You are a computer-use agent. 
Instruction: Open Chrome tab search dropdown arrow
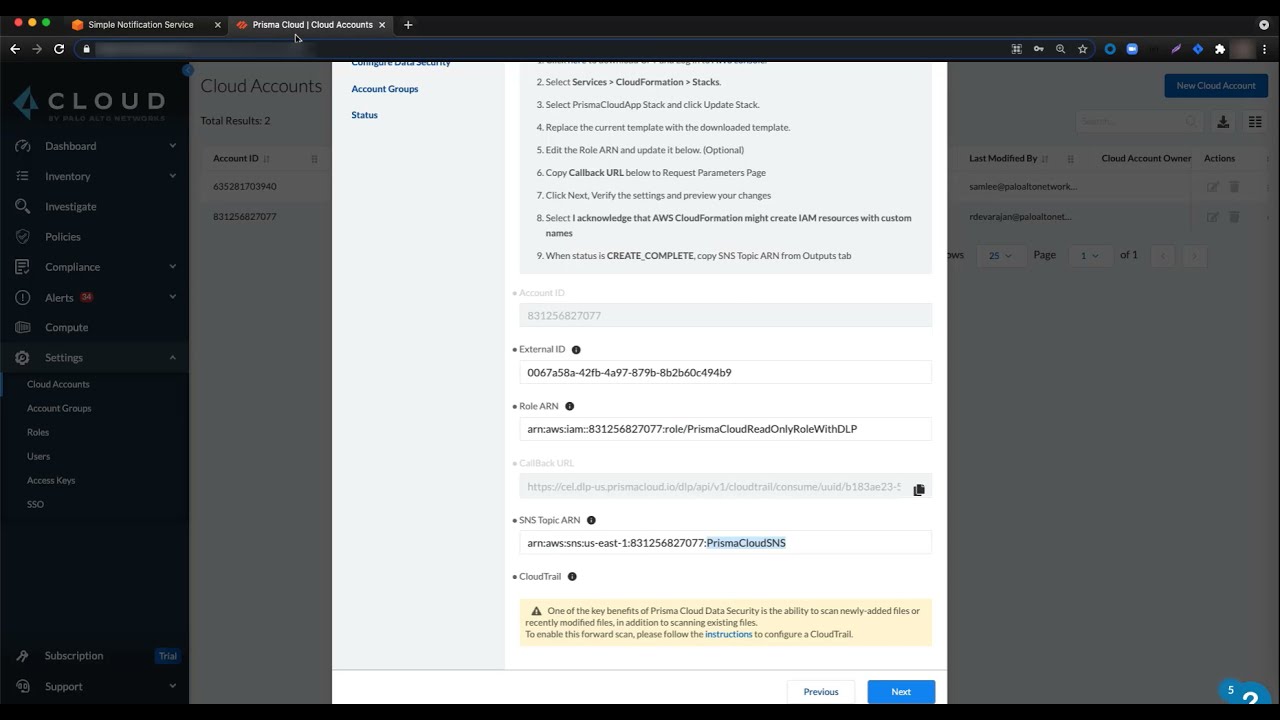(x=1264, y=24)
